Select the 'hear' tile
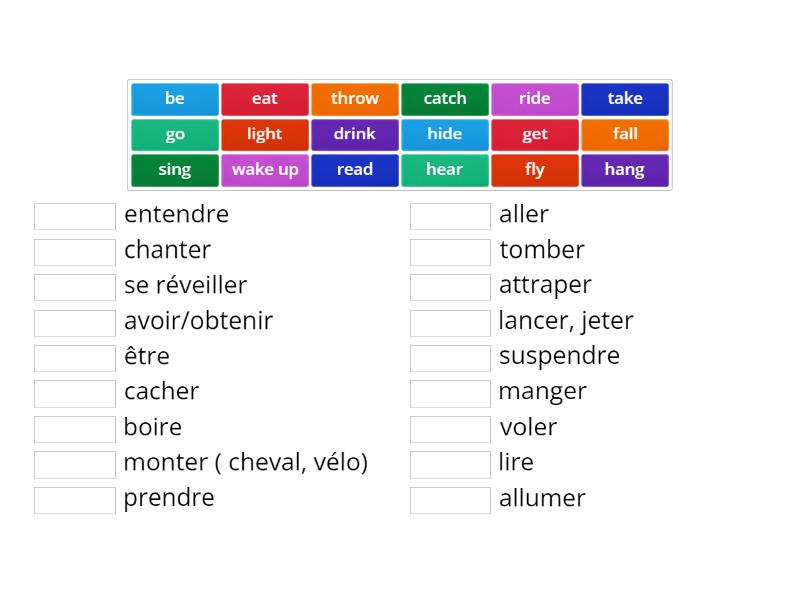 click(x=444, y=170)
